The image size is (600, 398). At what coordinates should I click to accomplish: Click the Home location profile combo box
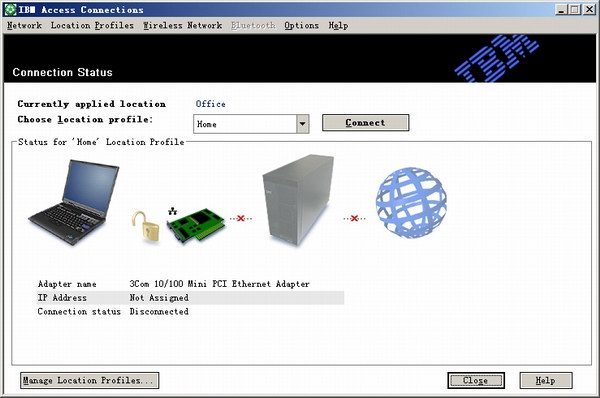click(251, 124)
